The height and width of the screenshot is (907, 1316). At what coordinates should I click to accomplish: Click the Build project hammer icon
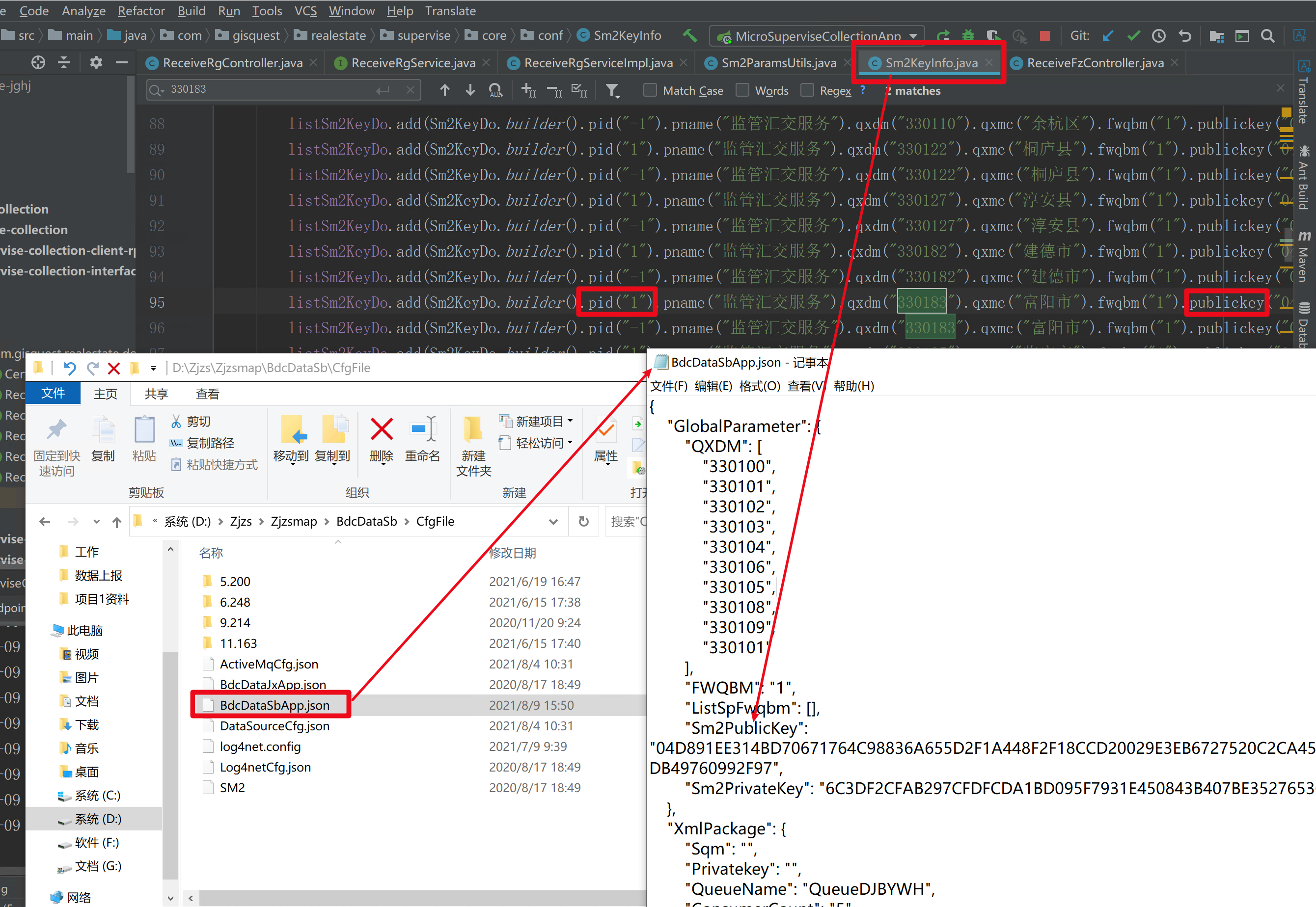click(x=689, y=36)
